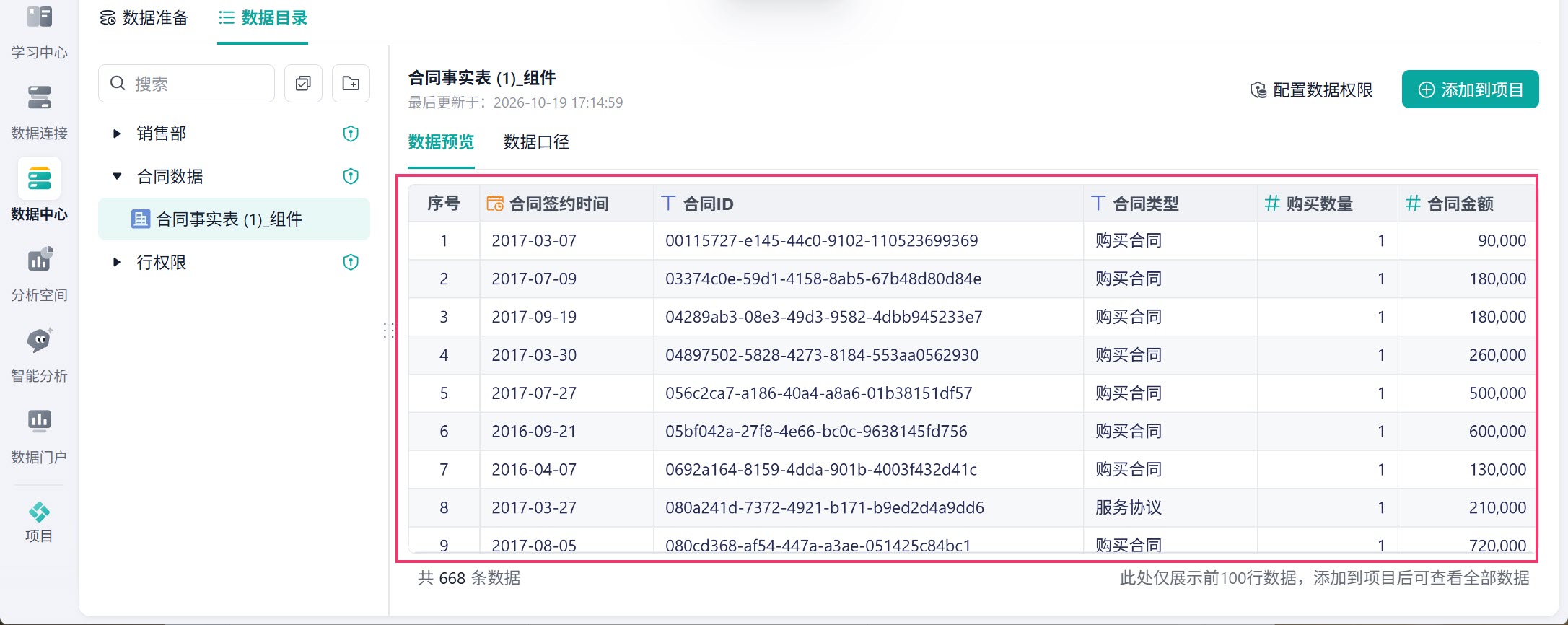Select the 合同事实表 (1)_组件 tree item
The width and height of the screenshot is (1568, 625).
(234, 219)
